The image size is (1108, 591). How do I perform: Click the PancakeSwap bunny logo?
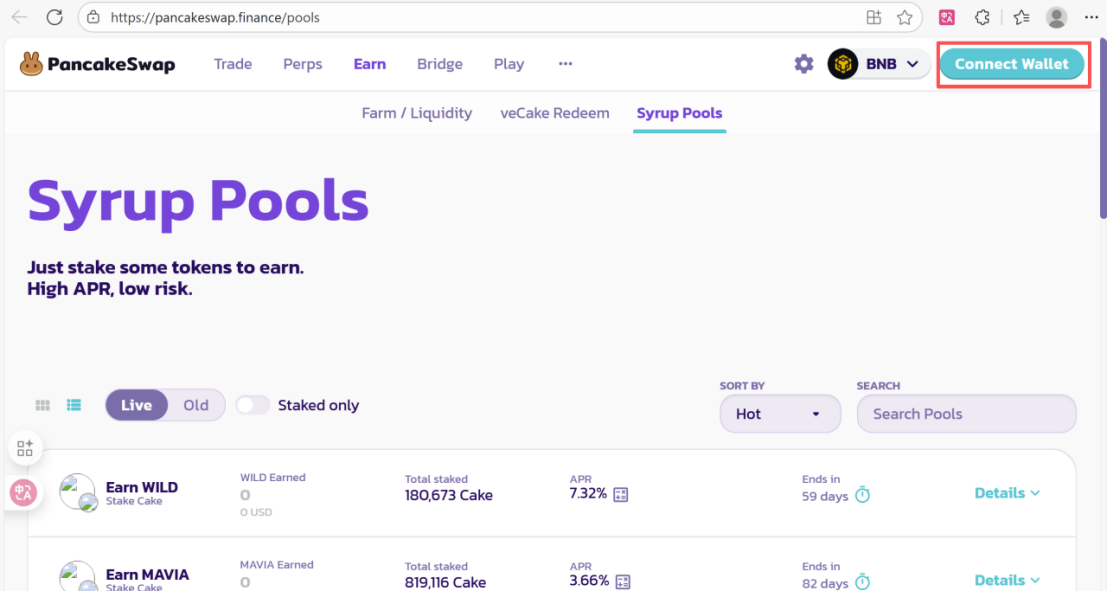(31, 64)
